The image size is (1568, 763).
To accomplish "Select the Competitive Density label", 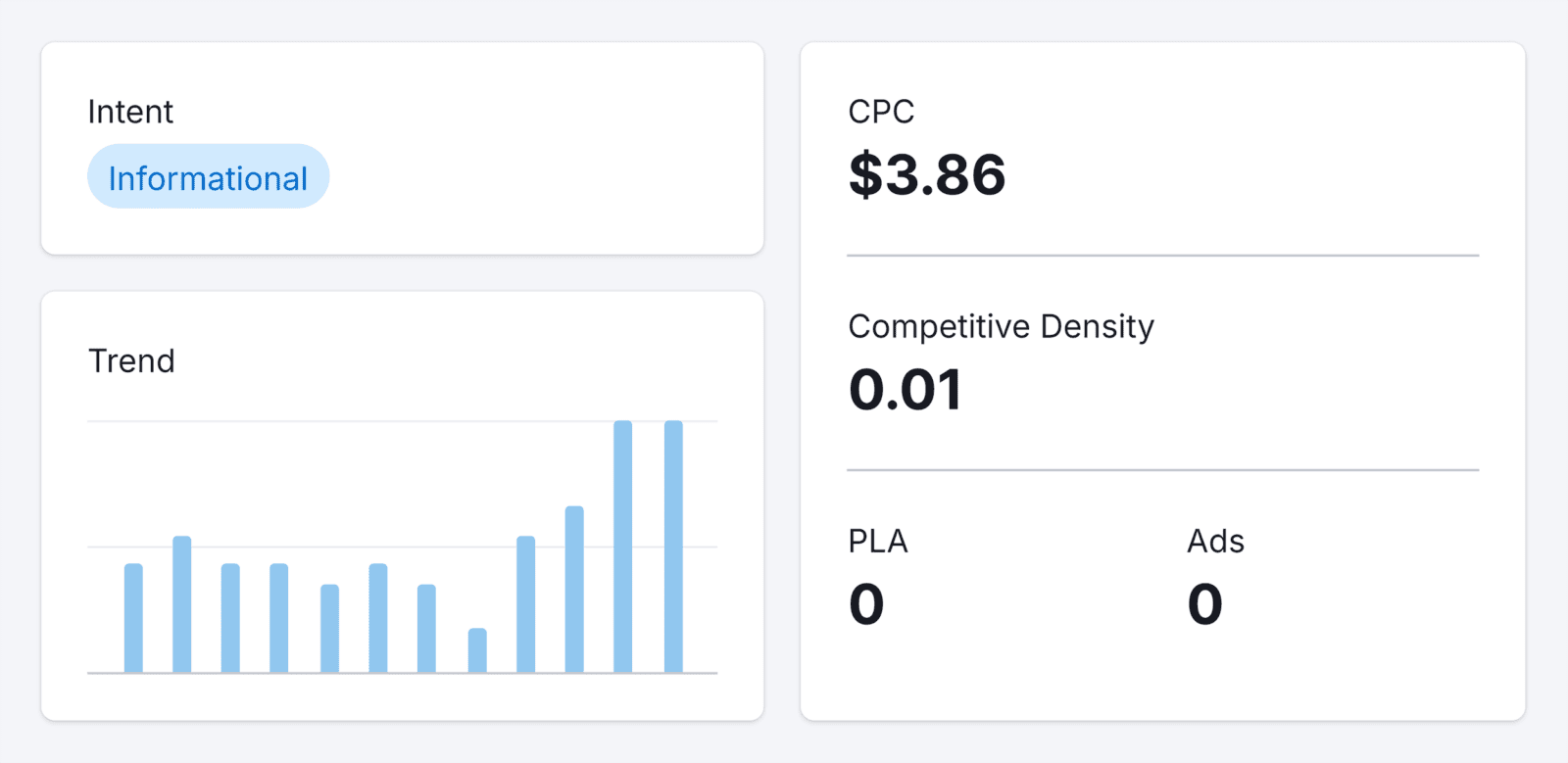I will (x=1001, y=326).
